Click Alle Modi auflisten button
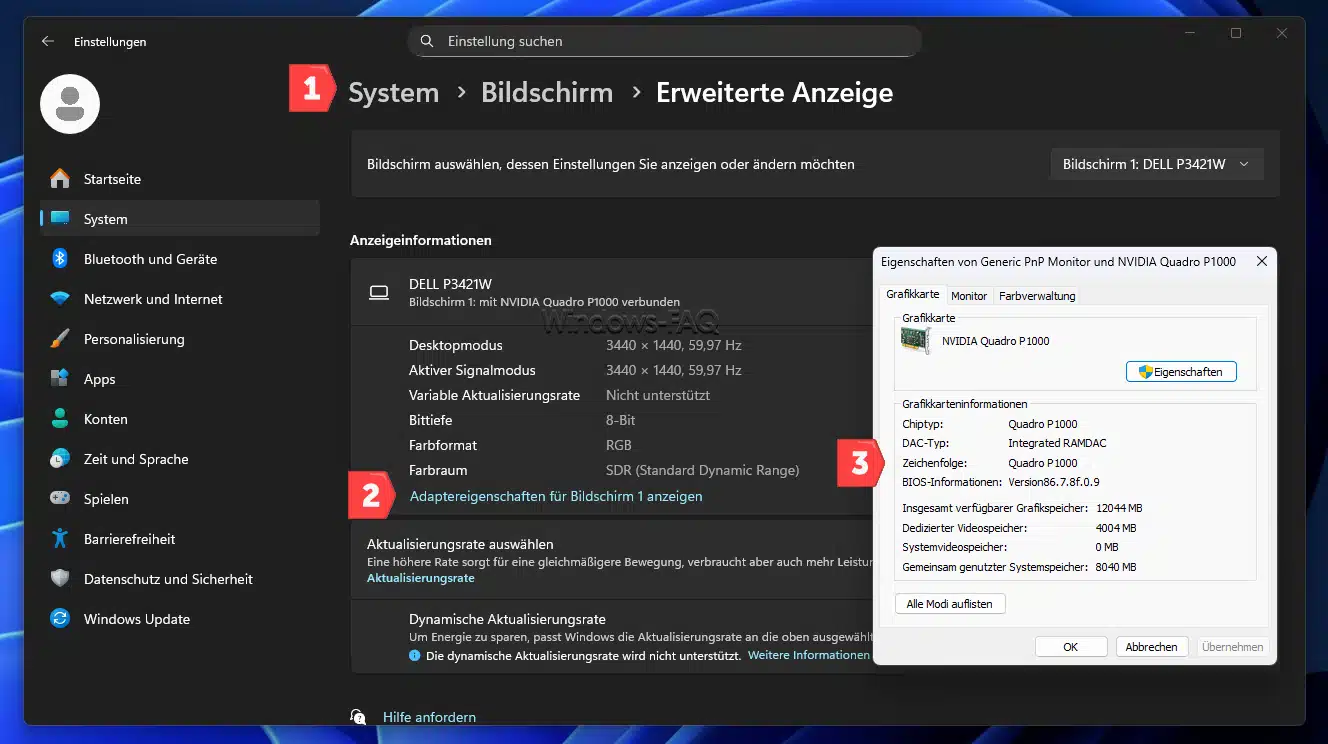Screen dimensions: 1328x744 pos(949,604)
